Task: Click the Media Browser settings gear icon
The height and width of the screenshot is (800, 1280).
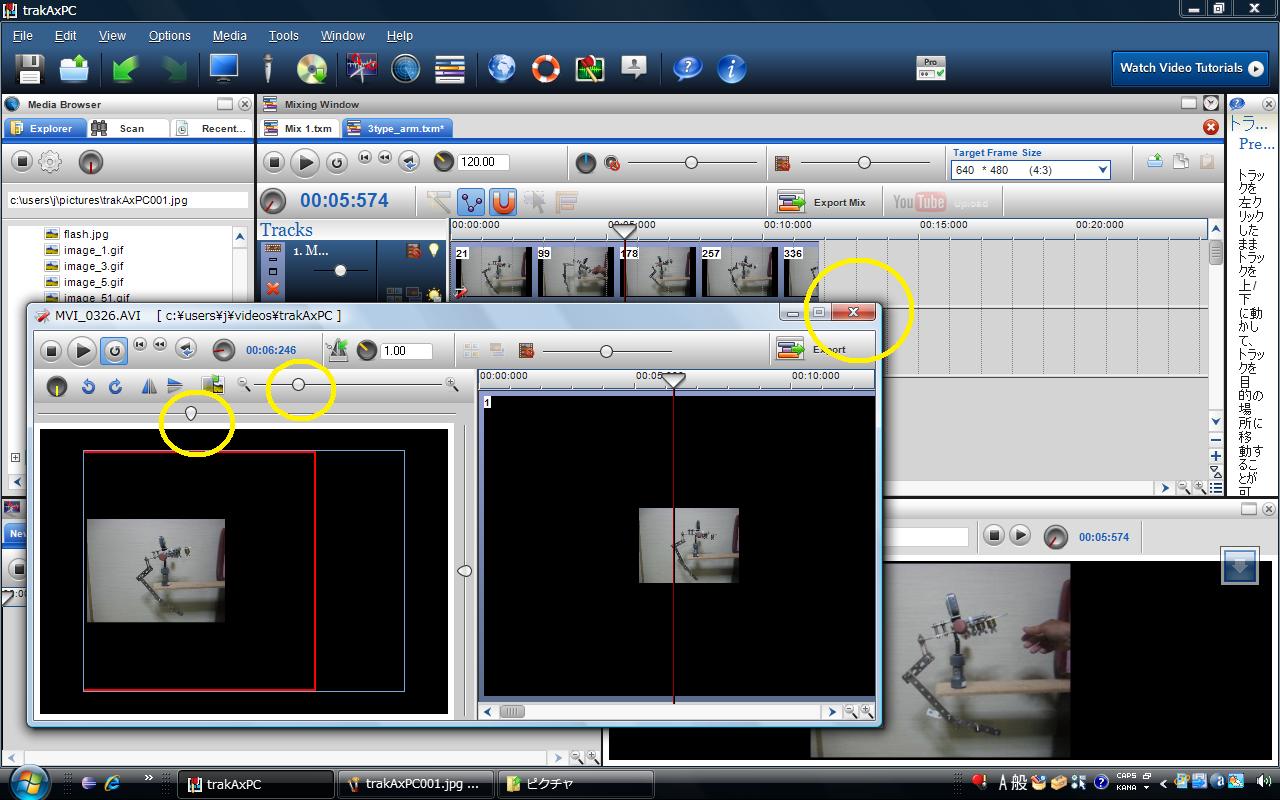Action: click(x=50, y=161)
